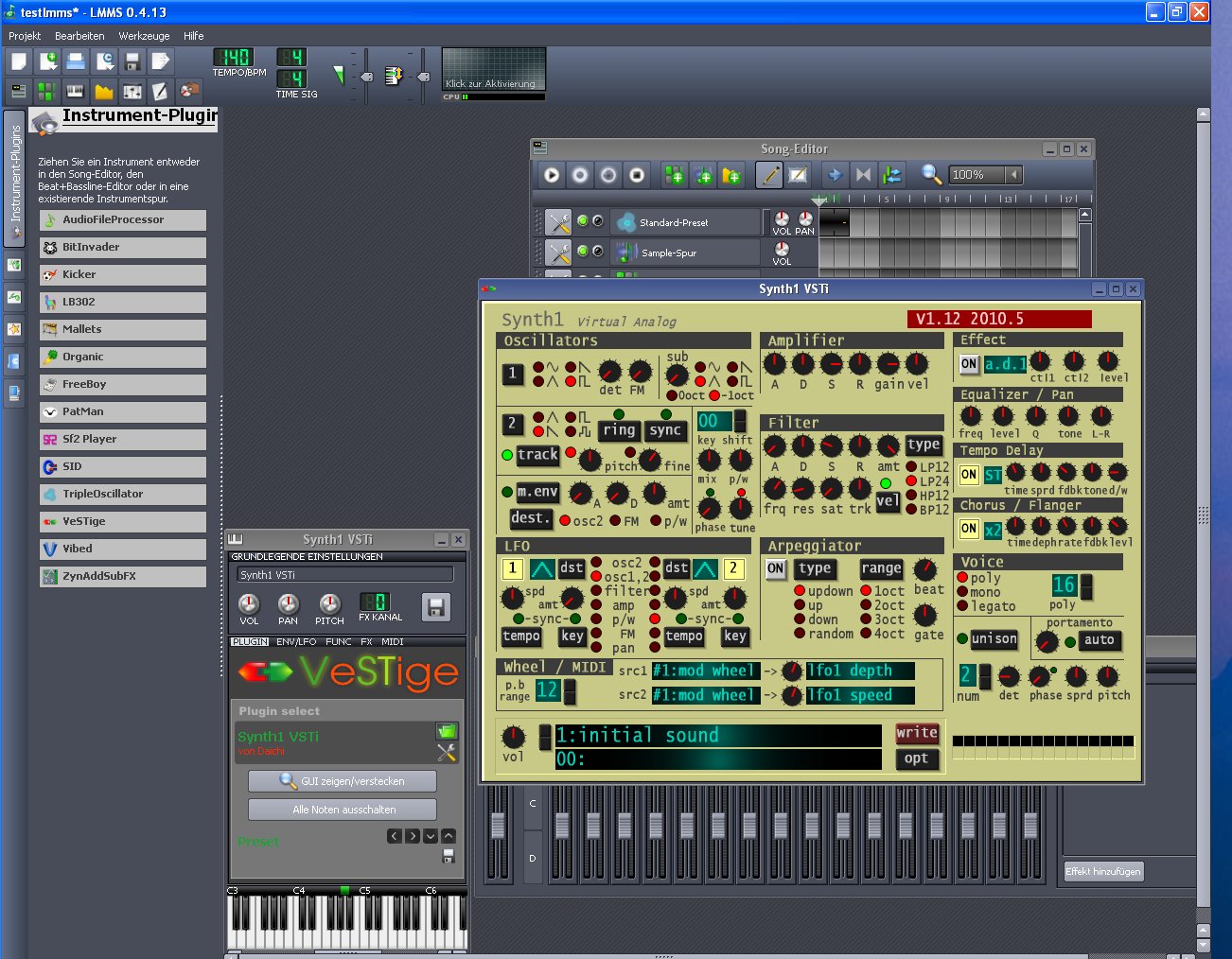The width and height of the screenshot is (1232, 959).
Task: Open the Hilfe menu
Action: 194,36
